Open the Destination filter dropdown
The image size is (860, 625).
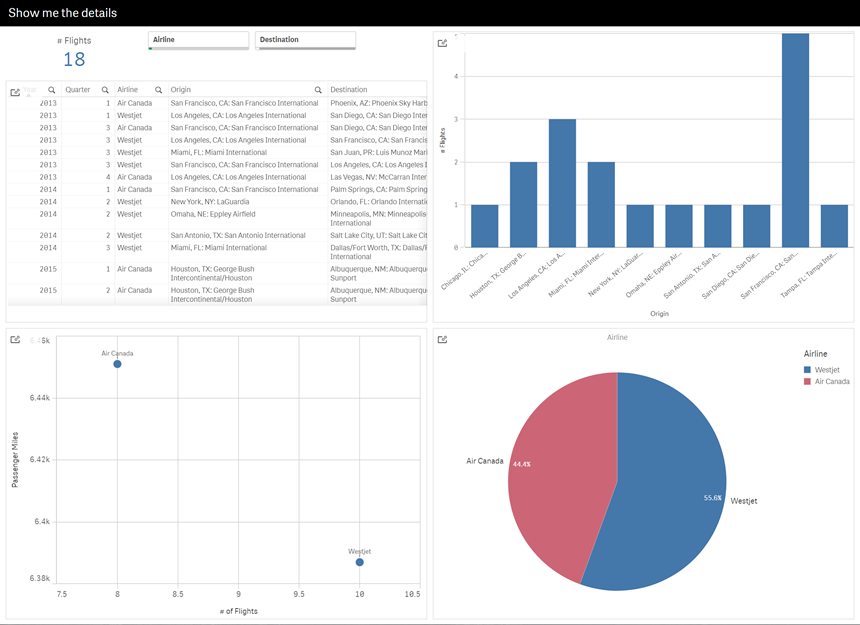pos(305,41)
